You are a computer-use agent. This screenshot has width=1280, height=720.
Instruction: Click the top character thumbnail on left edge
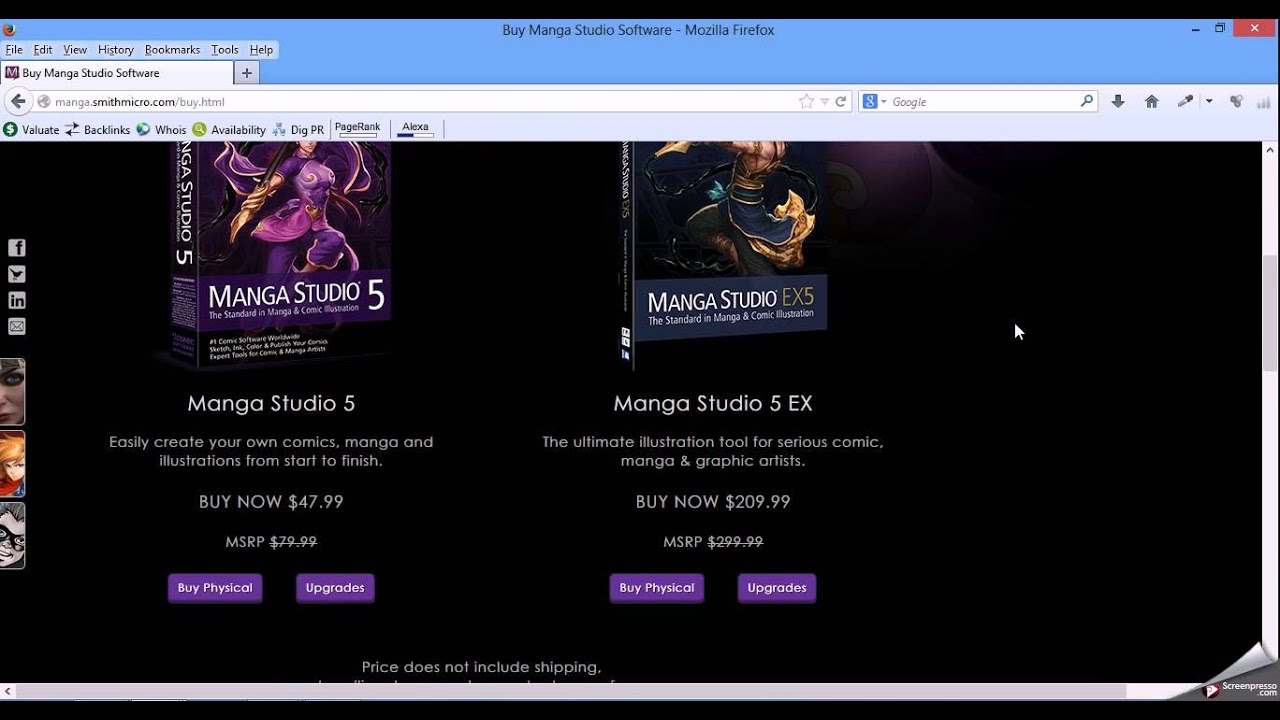tap(12, 392)
